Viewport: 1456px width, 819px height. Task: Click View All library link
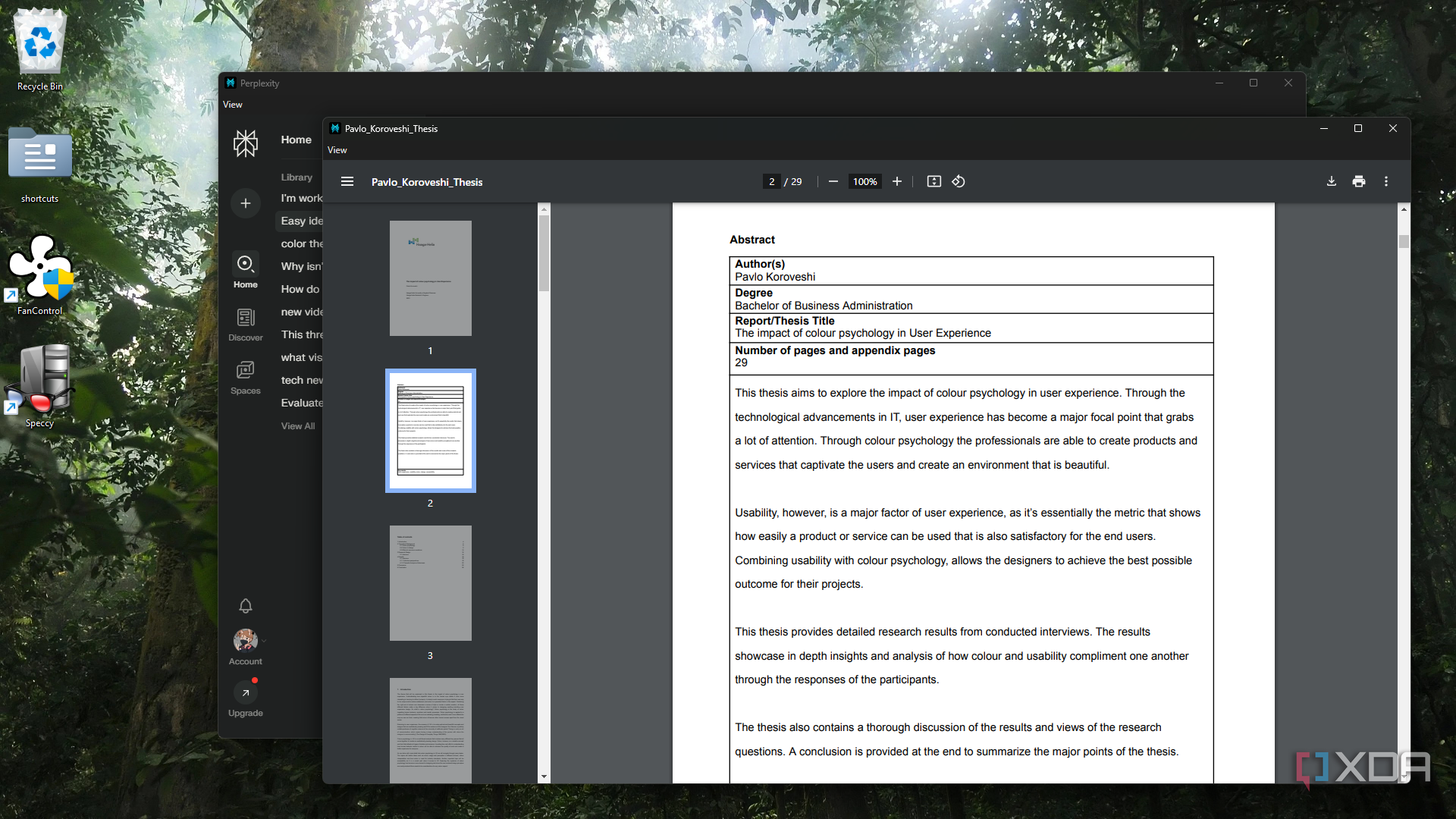(298, 426)
